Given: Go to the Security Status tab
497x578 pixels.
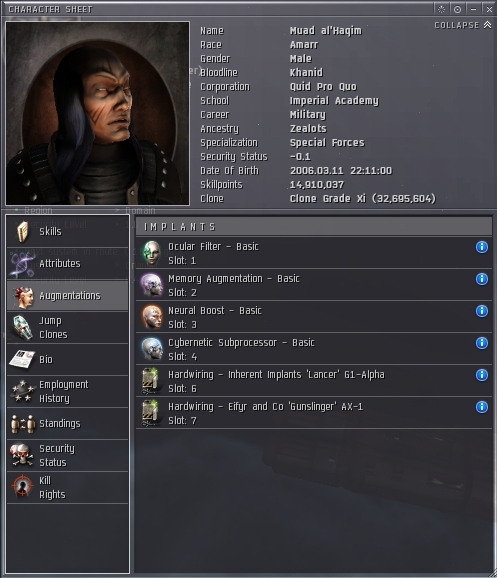Looking at the screenshot, I should click(67, 456).
